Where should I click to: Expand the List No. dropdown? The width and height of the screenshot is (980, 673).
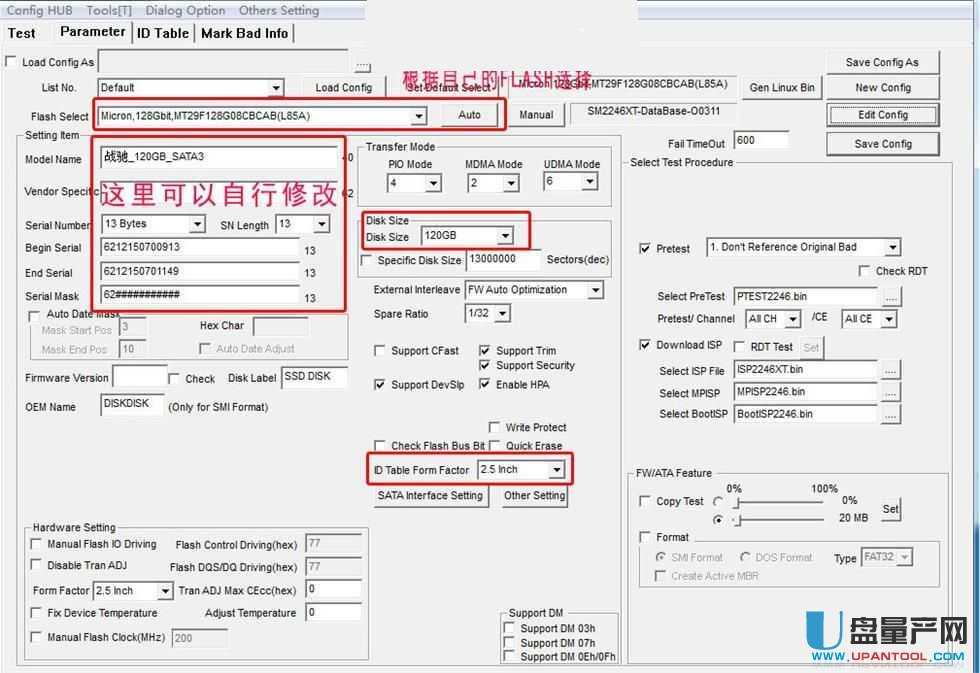point(276,87)
